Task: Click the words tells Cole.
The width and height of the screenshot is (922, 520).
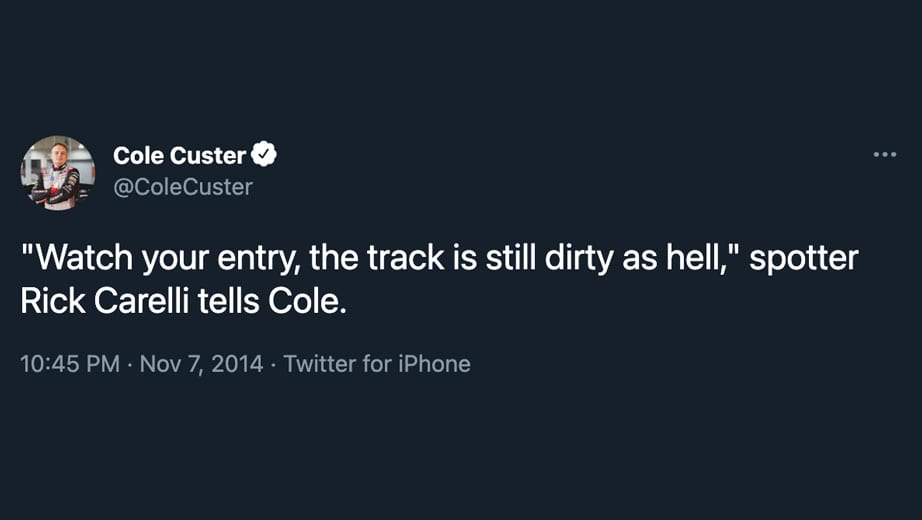Action: [272, 301]
